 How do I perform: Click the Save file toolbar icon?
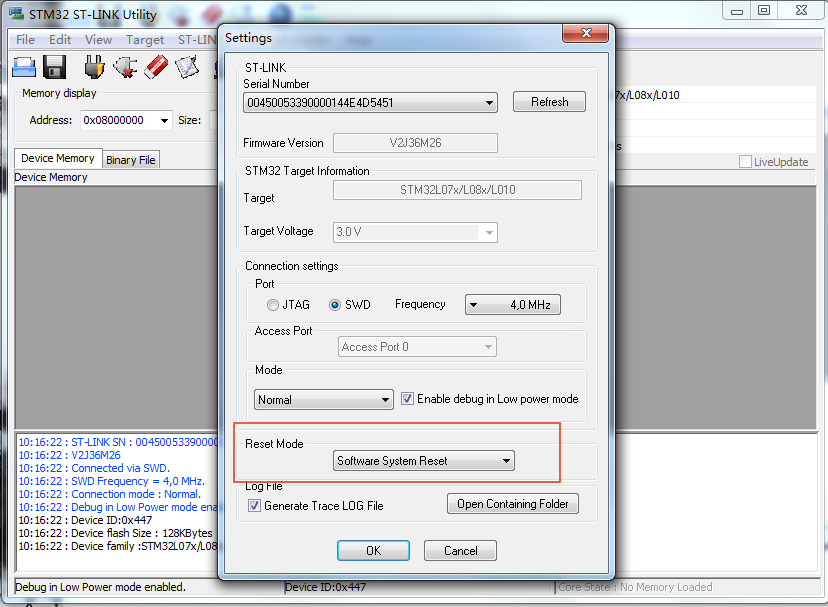coord(55,66)
